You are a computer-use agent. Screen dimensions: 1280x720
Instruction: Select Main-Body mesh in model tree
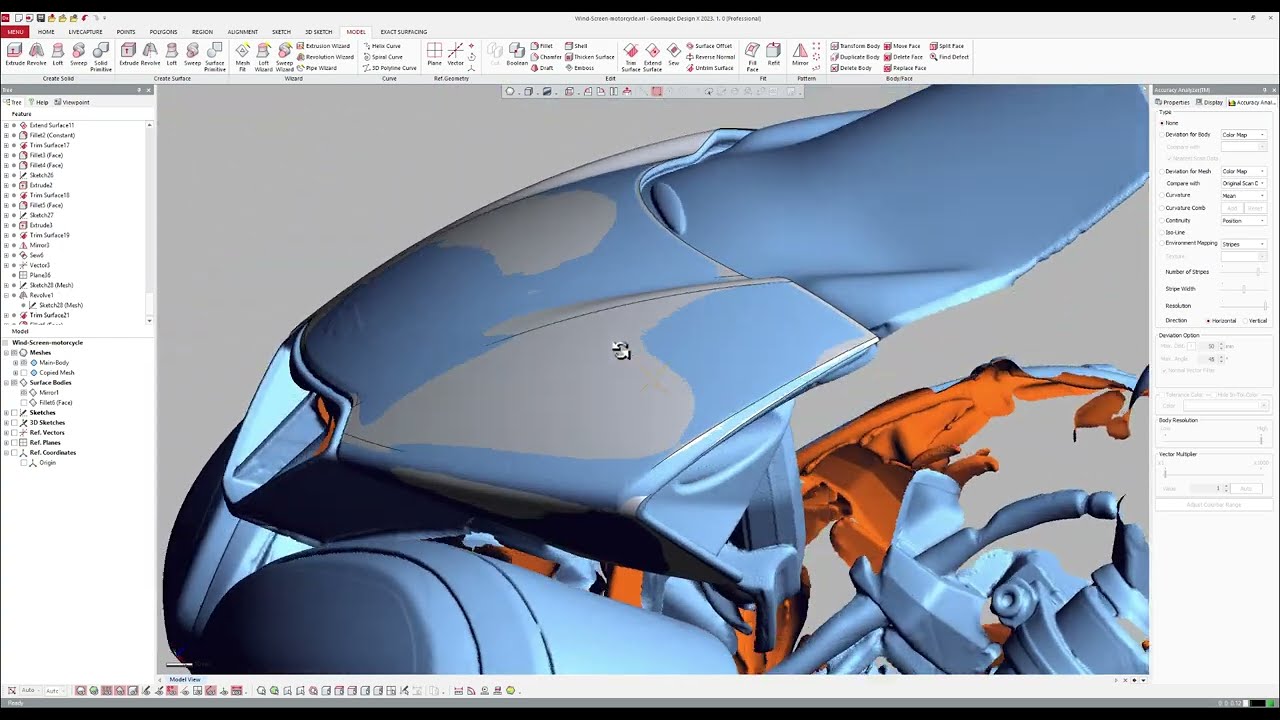[x=54, y=362]
